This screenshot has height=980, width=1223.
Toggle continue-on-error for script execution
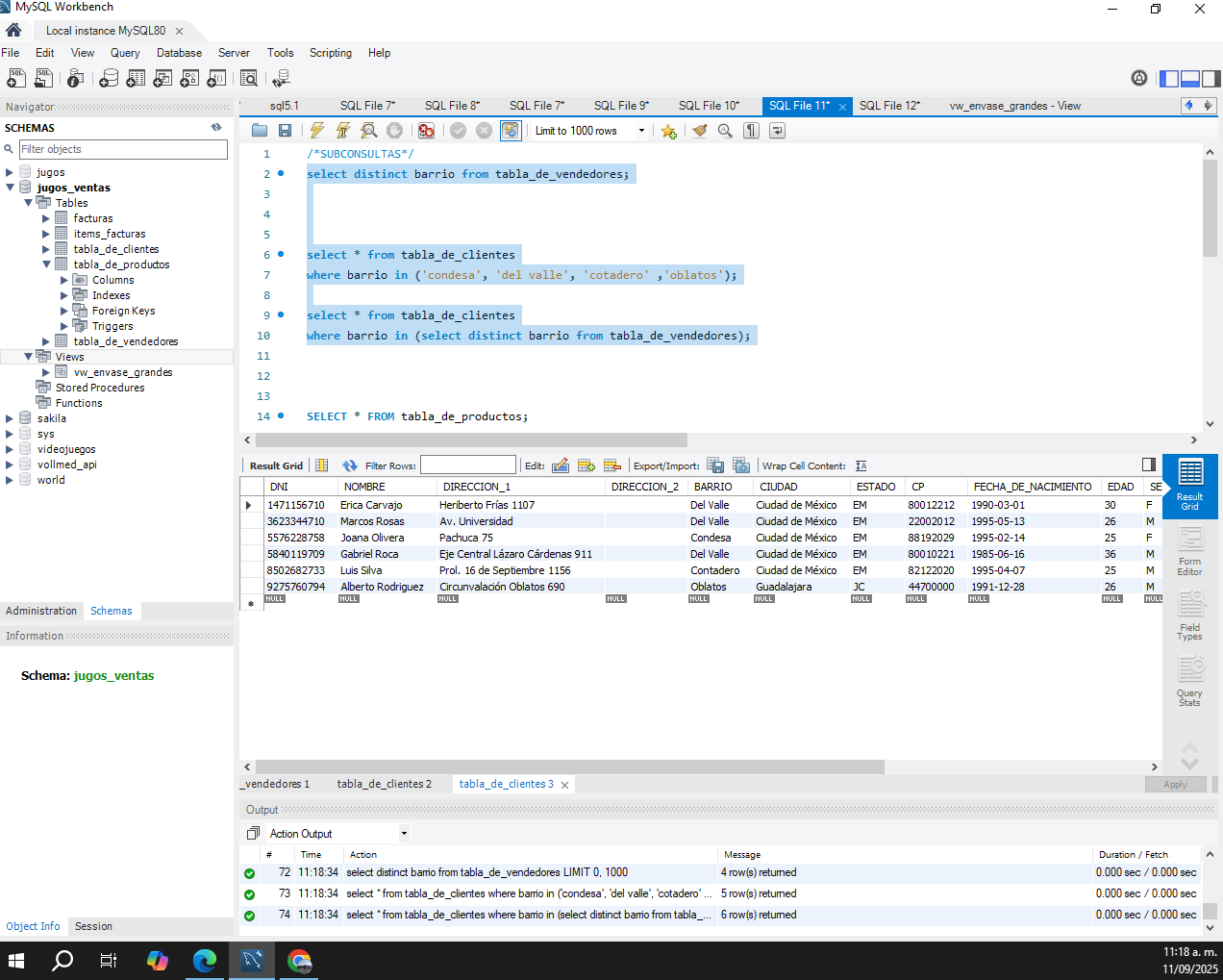tap(426, 131)
